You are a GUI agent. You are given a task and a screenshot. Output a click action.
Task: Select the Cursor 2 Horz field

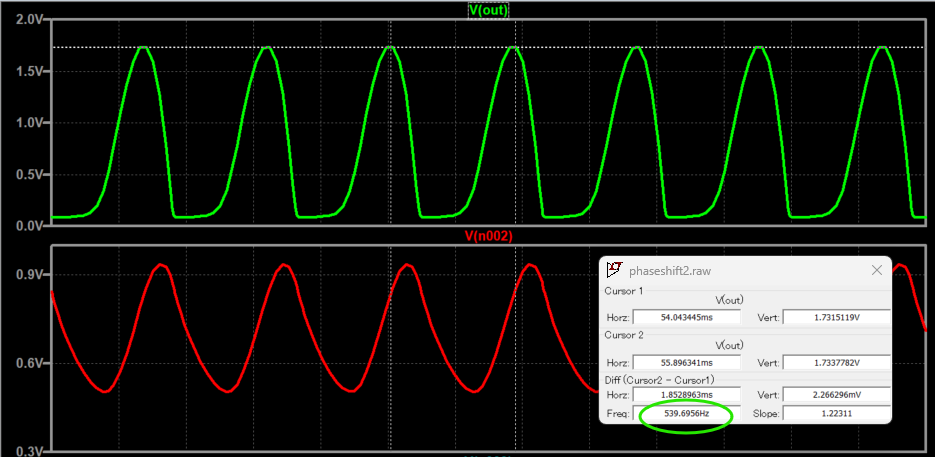coord(686,362)
